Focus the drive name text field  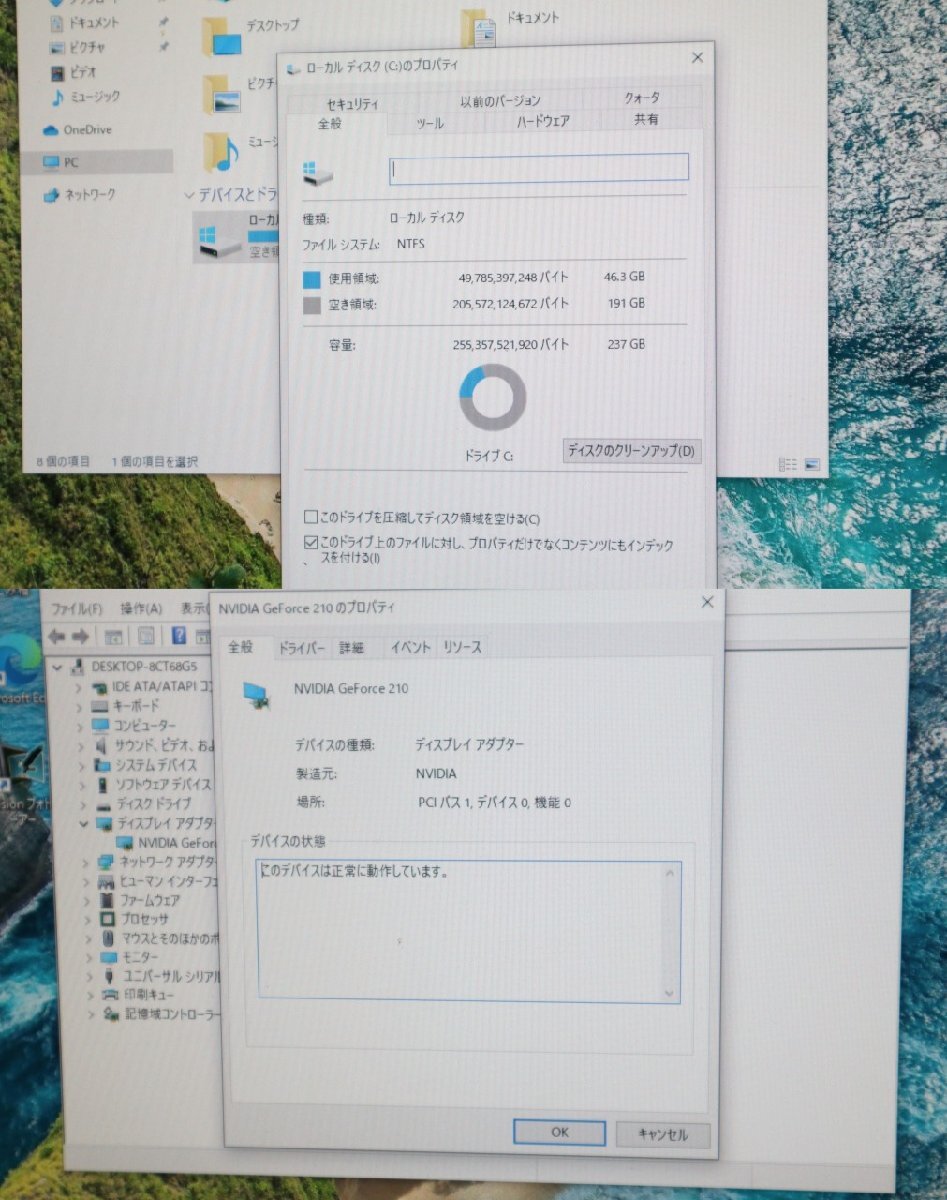pos(539,168)
